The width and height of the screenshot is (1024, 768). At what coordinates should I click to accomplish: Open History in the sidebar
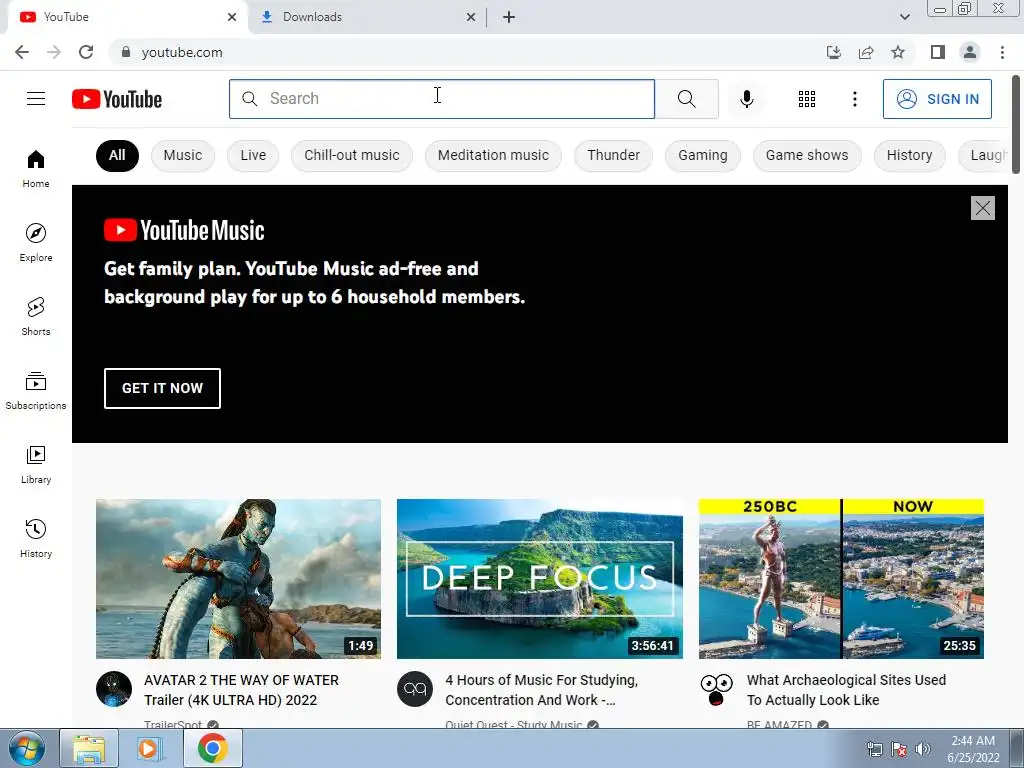click(36, 538)
